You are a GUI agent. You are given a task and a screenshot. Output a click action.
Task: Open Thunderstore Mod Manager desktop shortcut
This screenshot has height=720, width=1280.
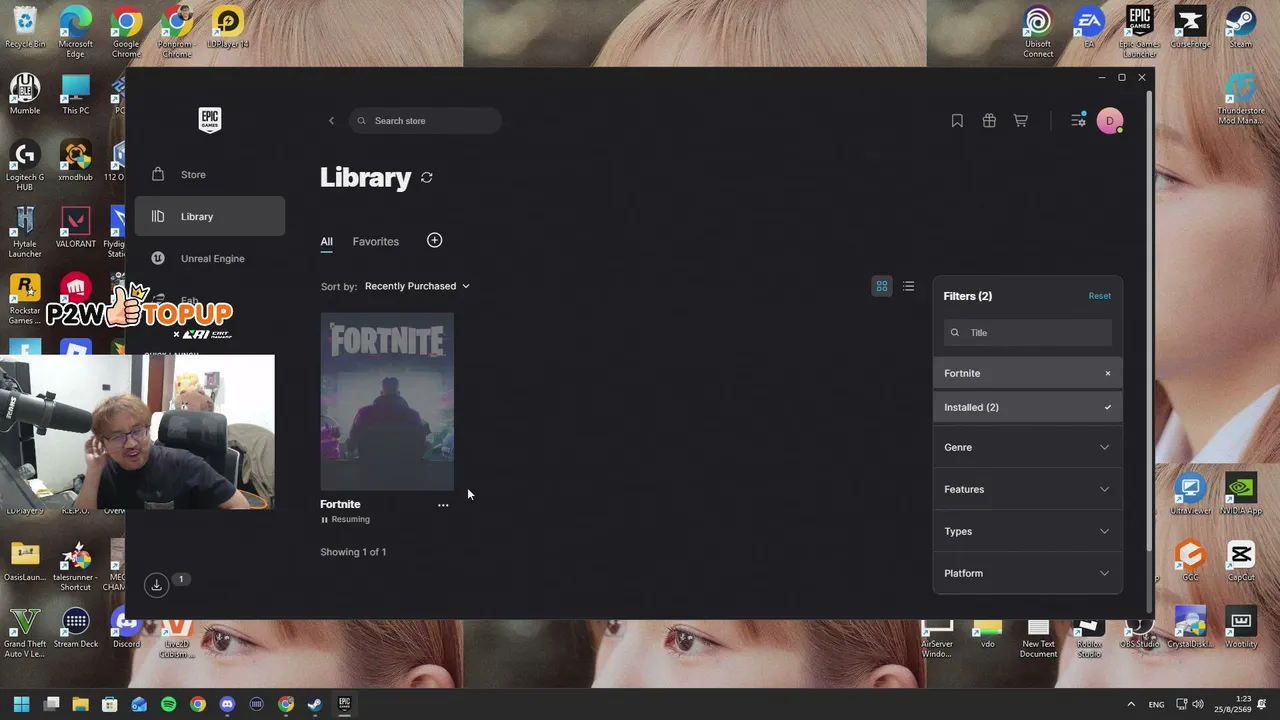1241,99
